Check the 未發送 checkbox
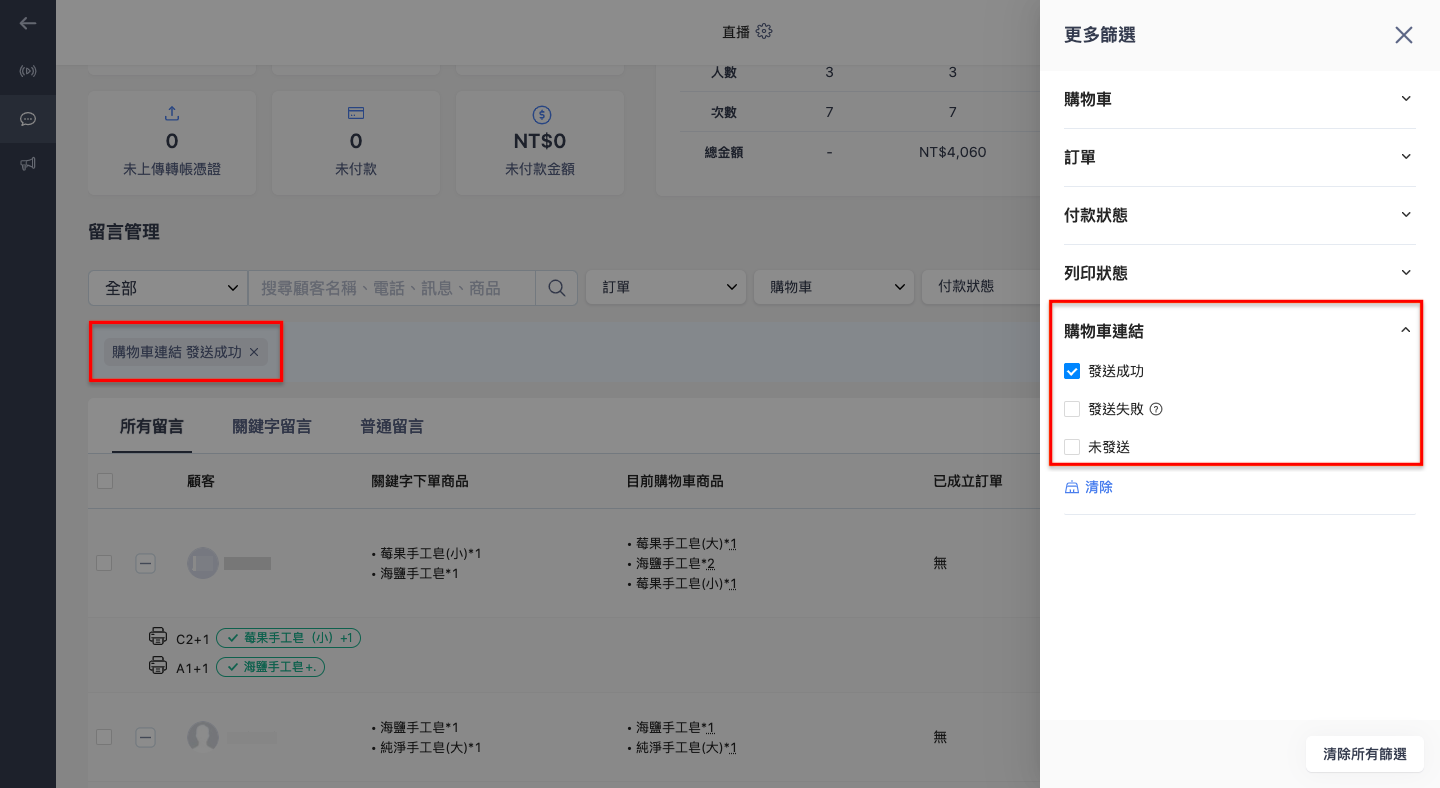1440x788 pixels. [1072, 447]
